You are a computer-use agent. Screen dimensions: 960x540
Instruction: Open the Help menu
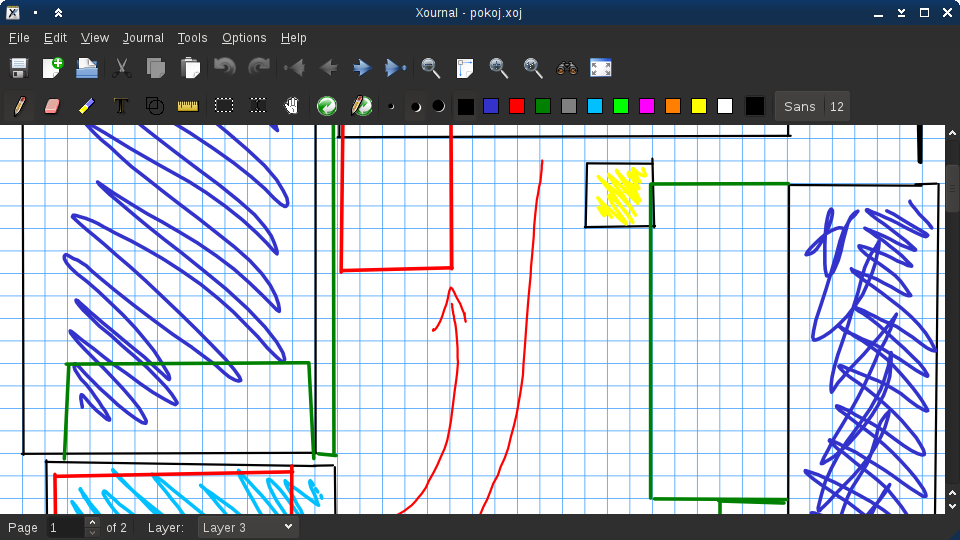click(x=294, y=38)
